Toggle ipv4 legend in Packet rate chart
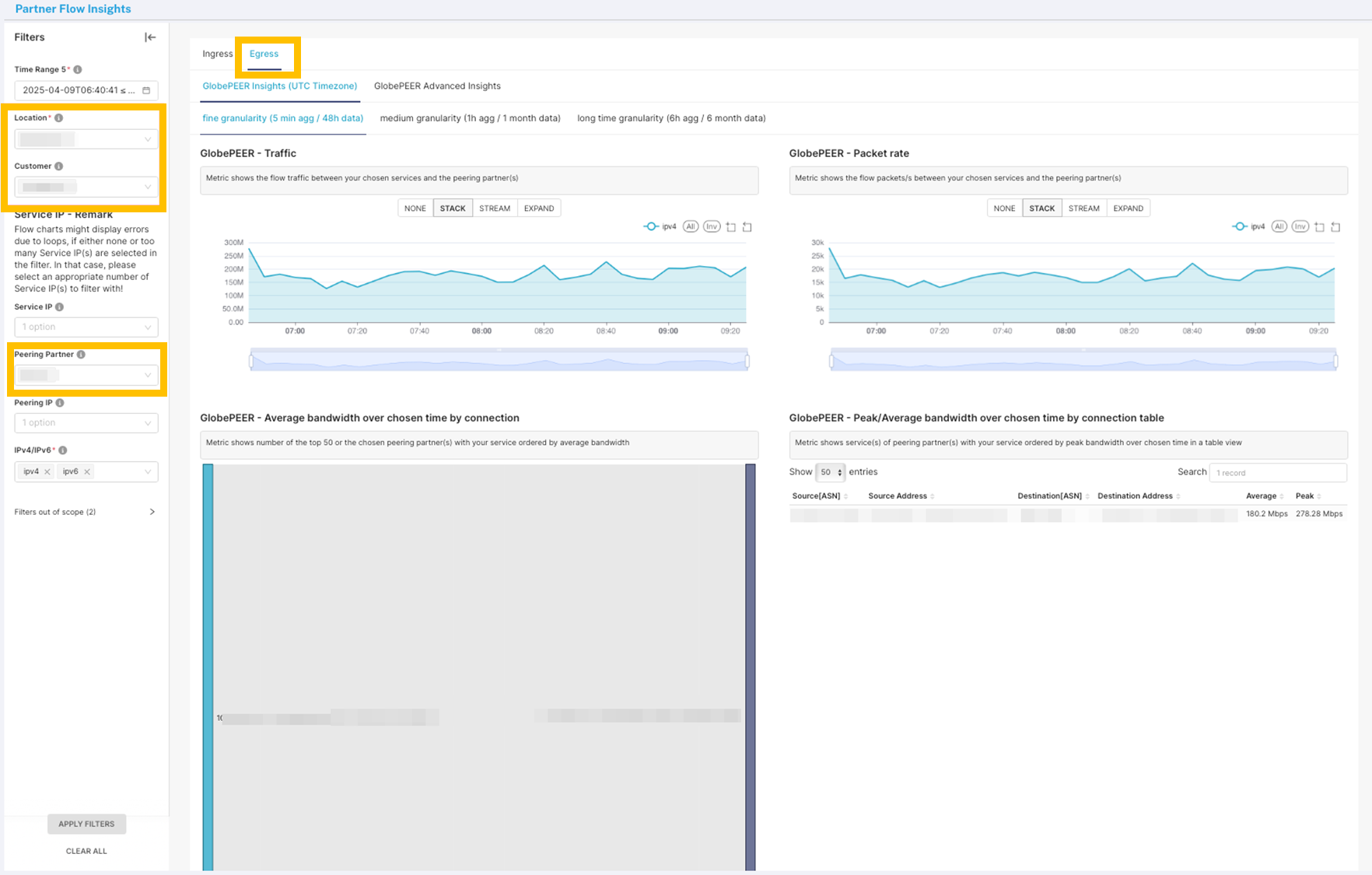 (x=1249, y=226)
